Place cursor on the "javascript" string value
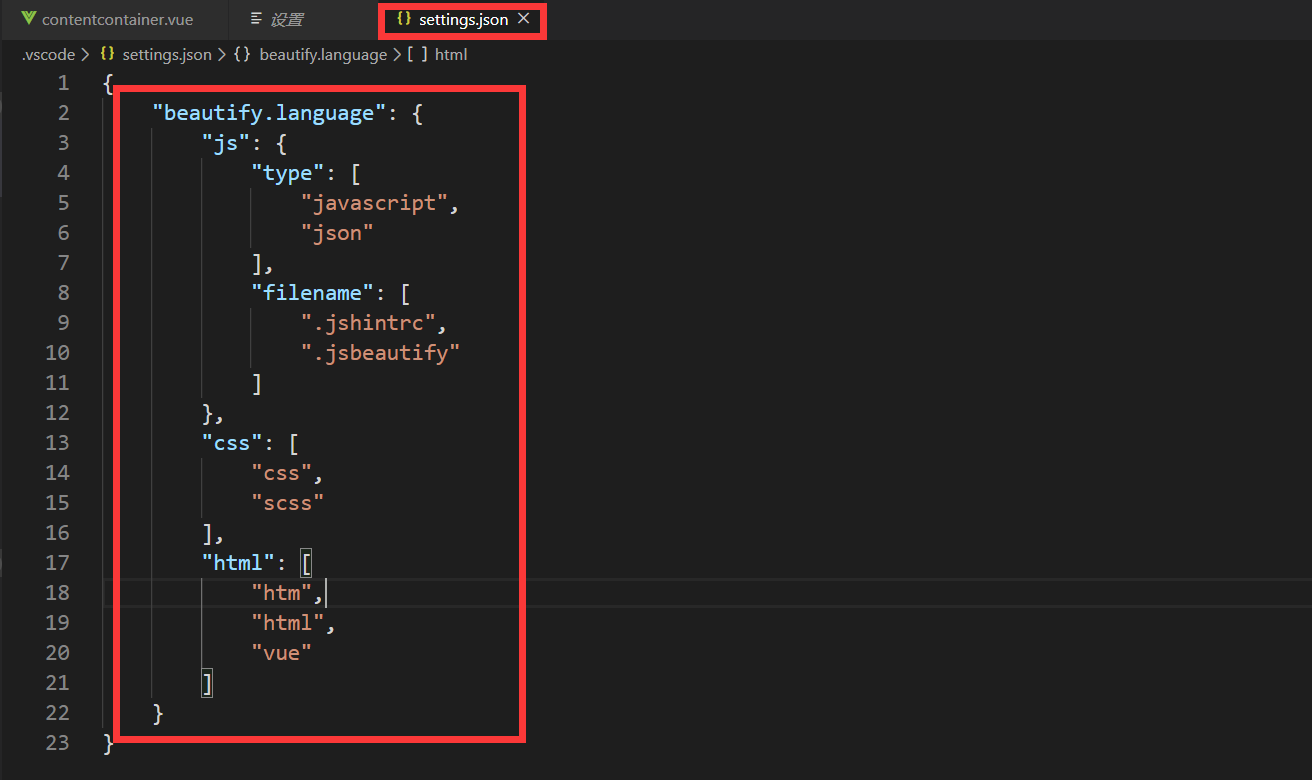 point(375,202)
